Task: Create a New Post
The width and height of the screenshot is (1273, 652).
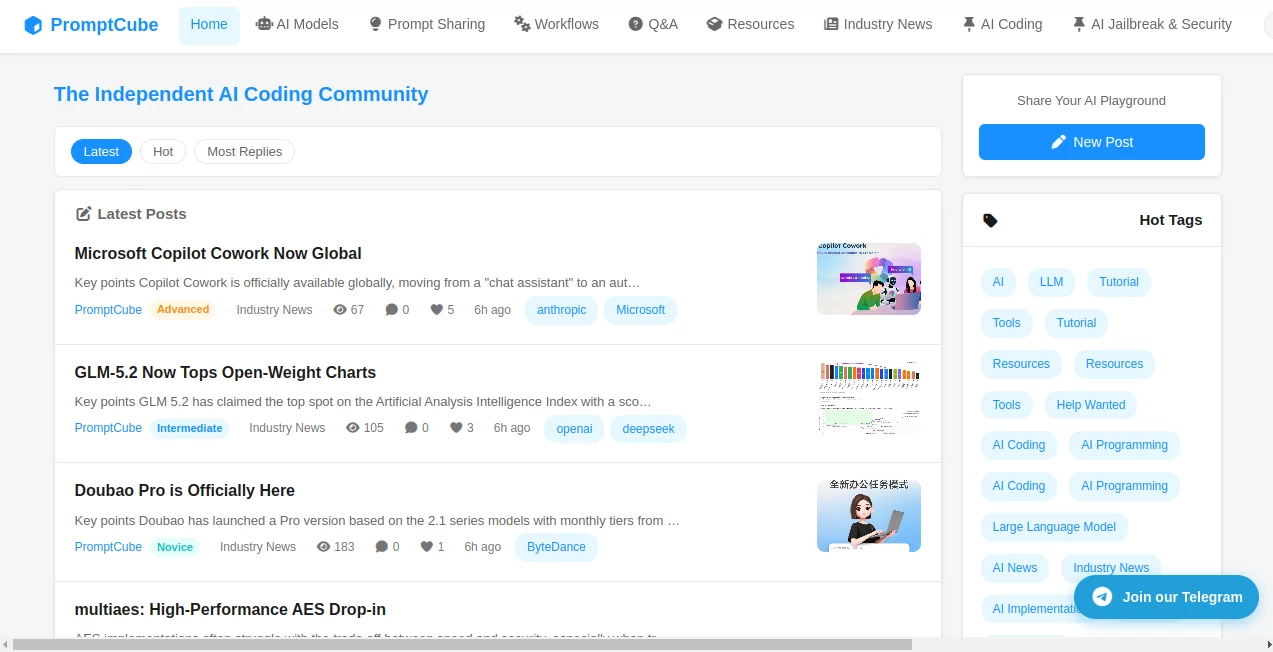Action: pyautogui.click(x=1092, y=142)
